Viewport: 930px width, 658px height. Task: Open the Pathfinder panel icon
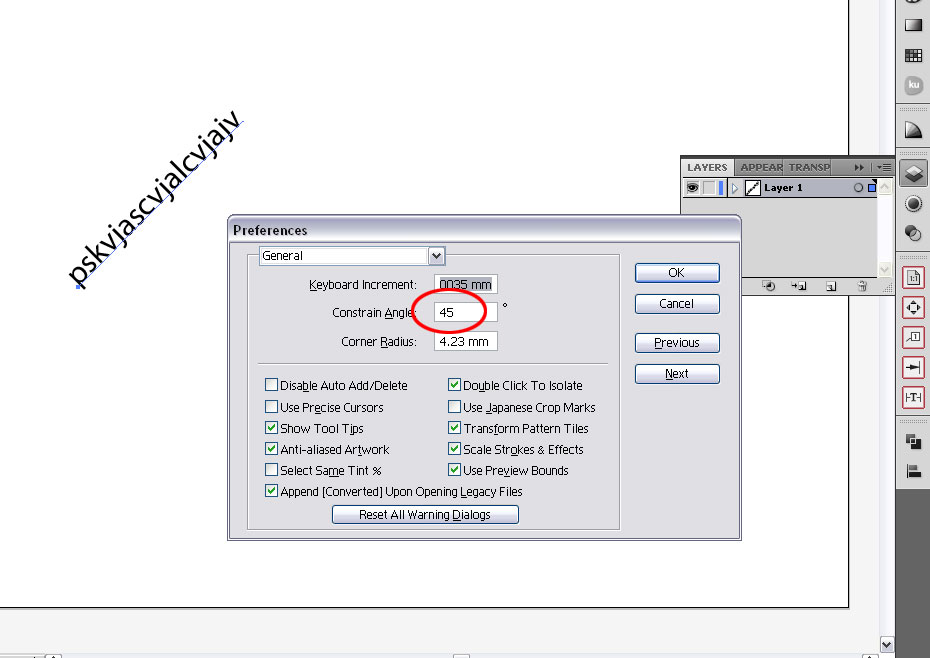(x=913, y=441)
